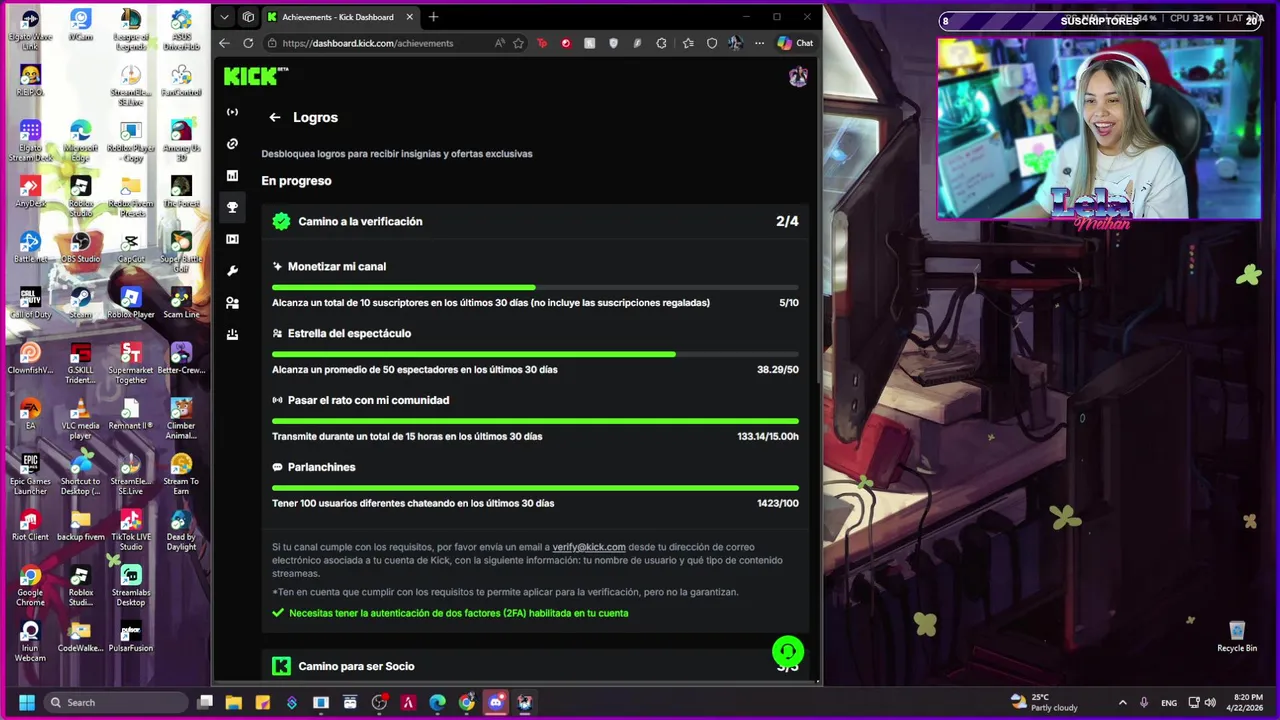Open the bottom download-tray sidebar icon

coord(232,335)
